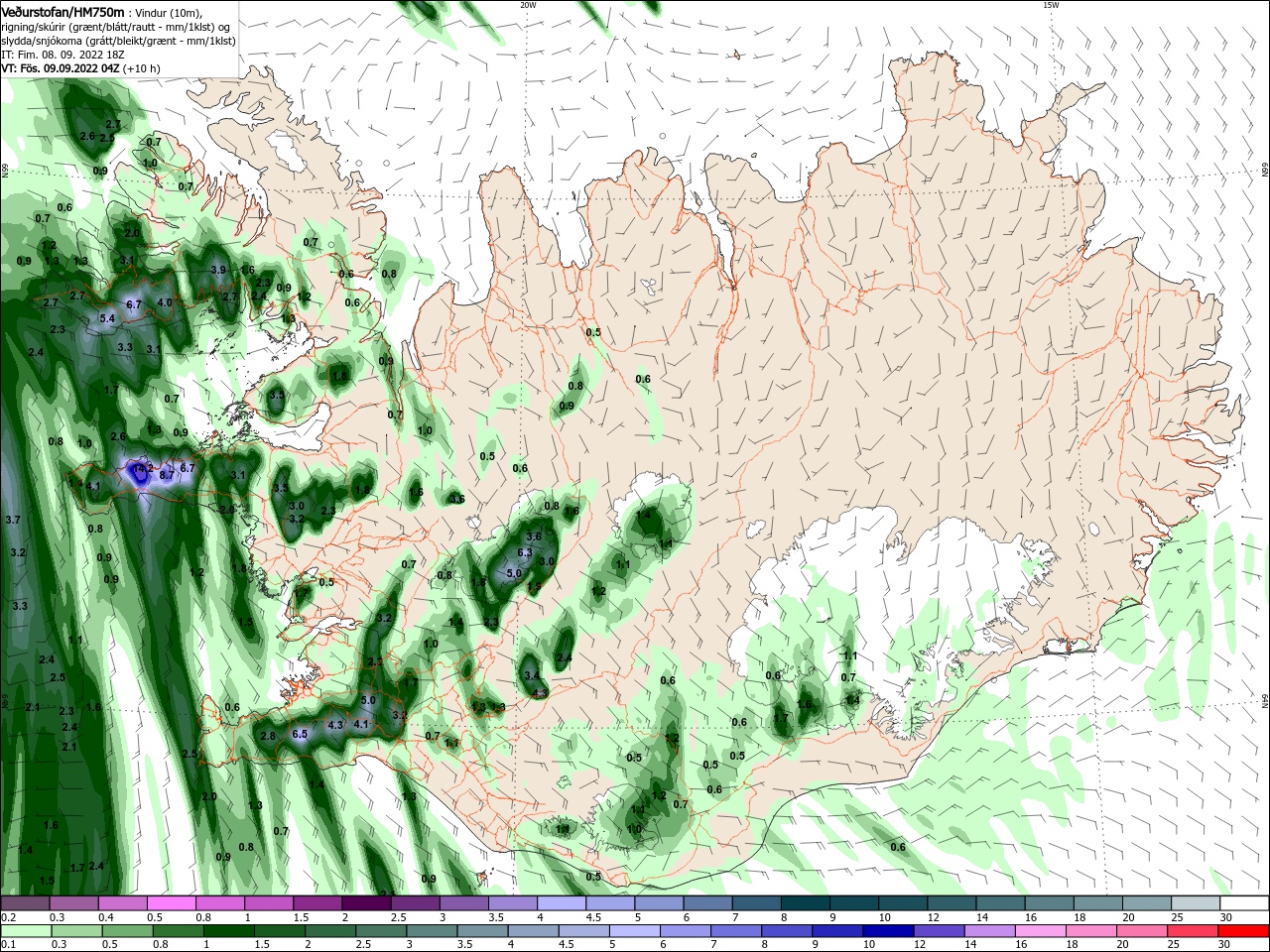Click the '2.8' precipitation value on the map

coord(268,736)
